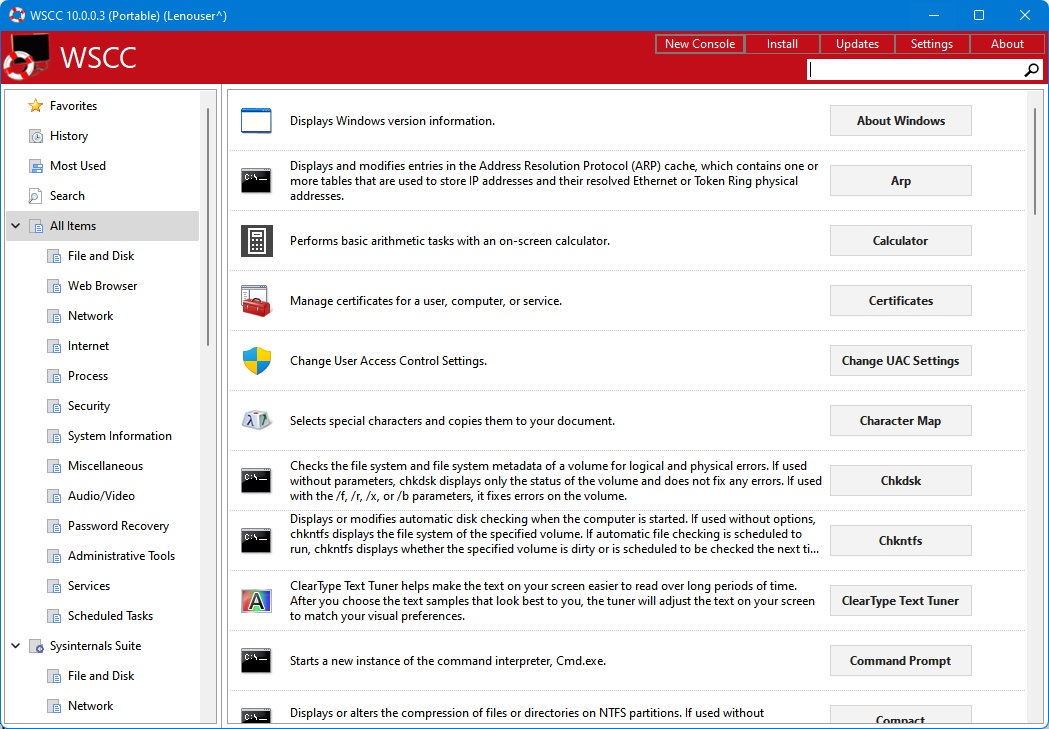Image resolution: width=1049 pixels, height=729 pixels.
Task: Collapse the Sysinternals Suite tree node
Action: click(x=15, y=646)
